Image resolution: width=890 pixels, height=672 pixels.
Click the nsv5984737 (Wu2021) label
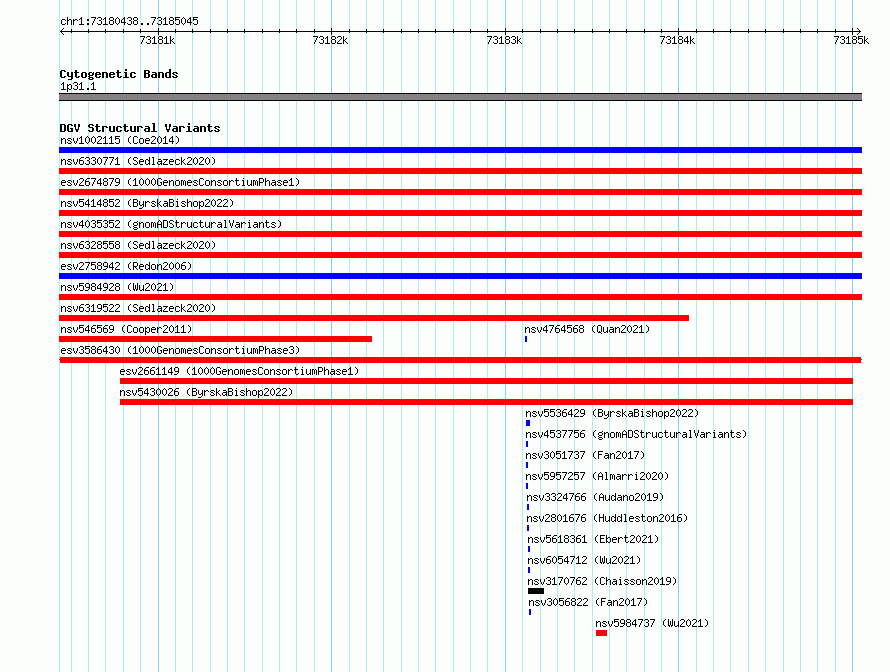(652, 623)
